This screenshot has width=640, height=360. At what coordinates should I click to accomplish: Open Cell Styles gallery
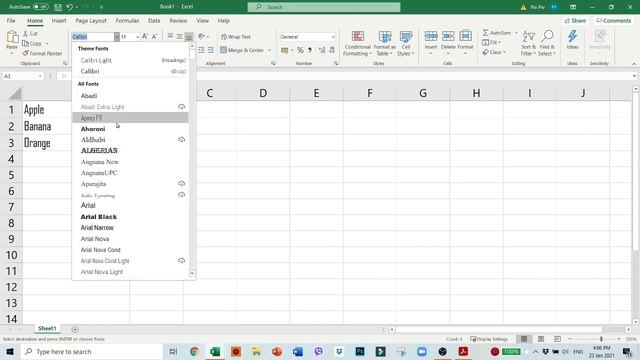pos(406,43)
